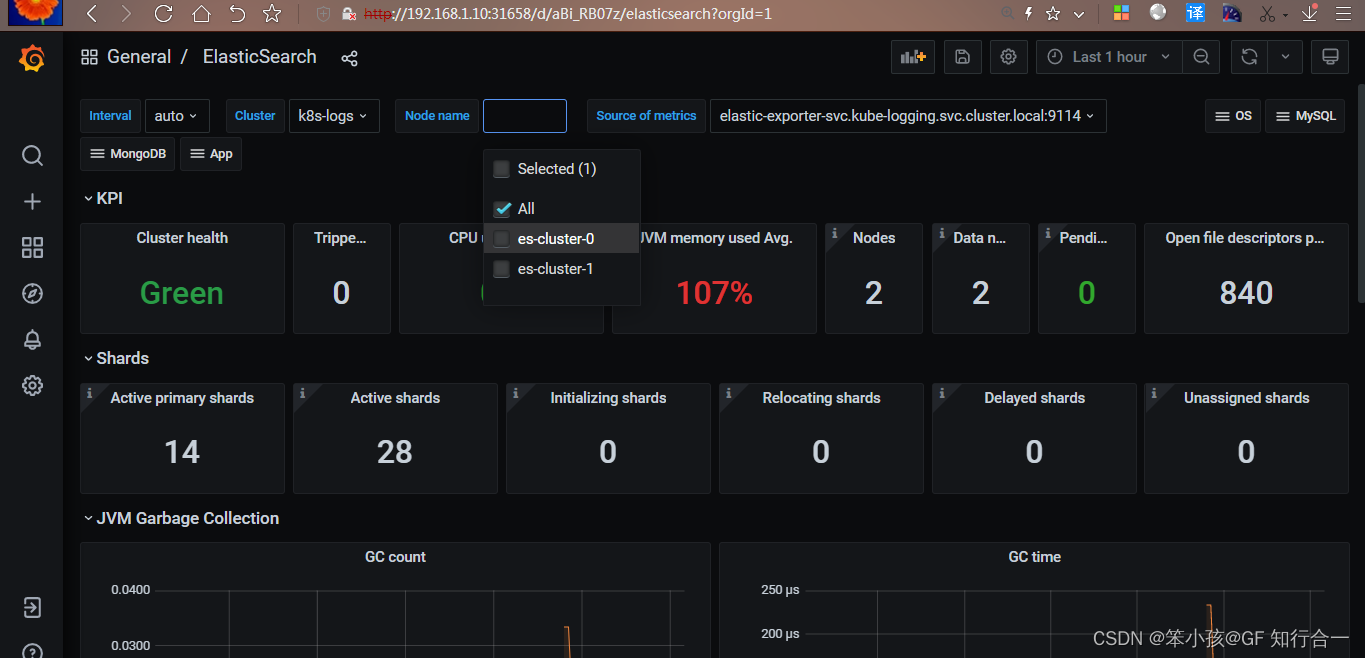The image size is (1365, 658).
Task: Click the cycle view mode monitor icon
Action: [x=1330, y=57]
